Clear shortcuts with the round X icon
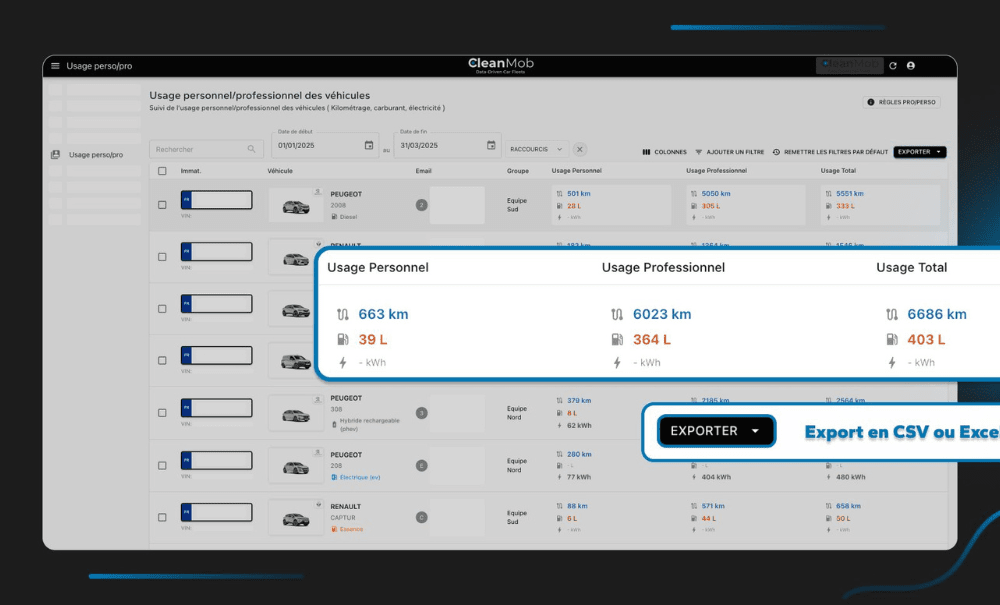Image resolution: width=1000 pixels, height=605 pixels. click(x=580, y=149)
